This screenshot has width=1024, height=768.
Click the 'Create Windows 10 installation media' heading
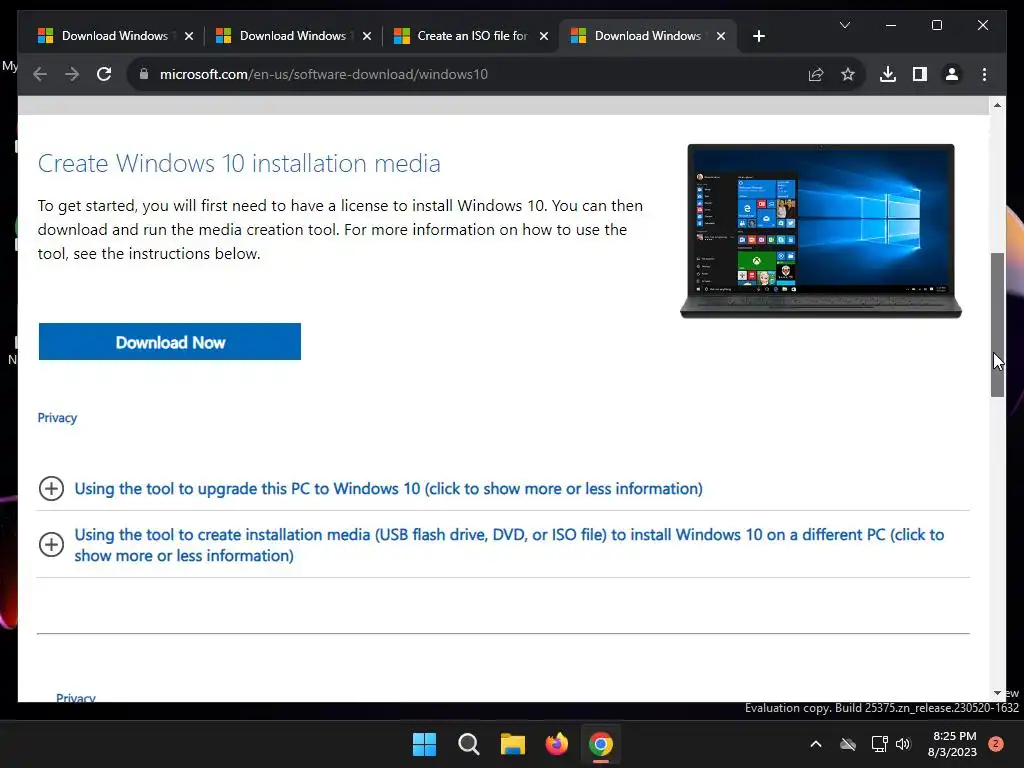(239, 163)
